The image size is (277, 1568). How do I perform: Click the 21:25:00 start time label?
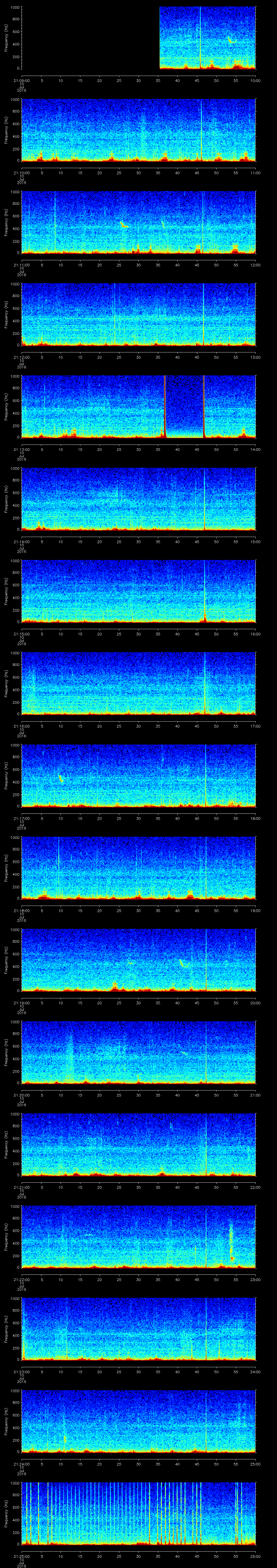point(21,1556)
